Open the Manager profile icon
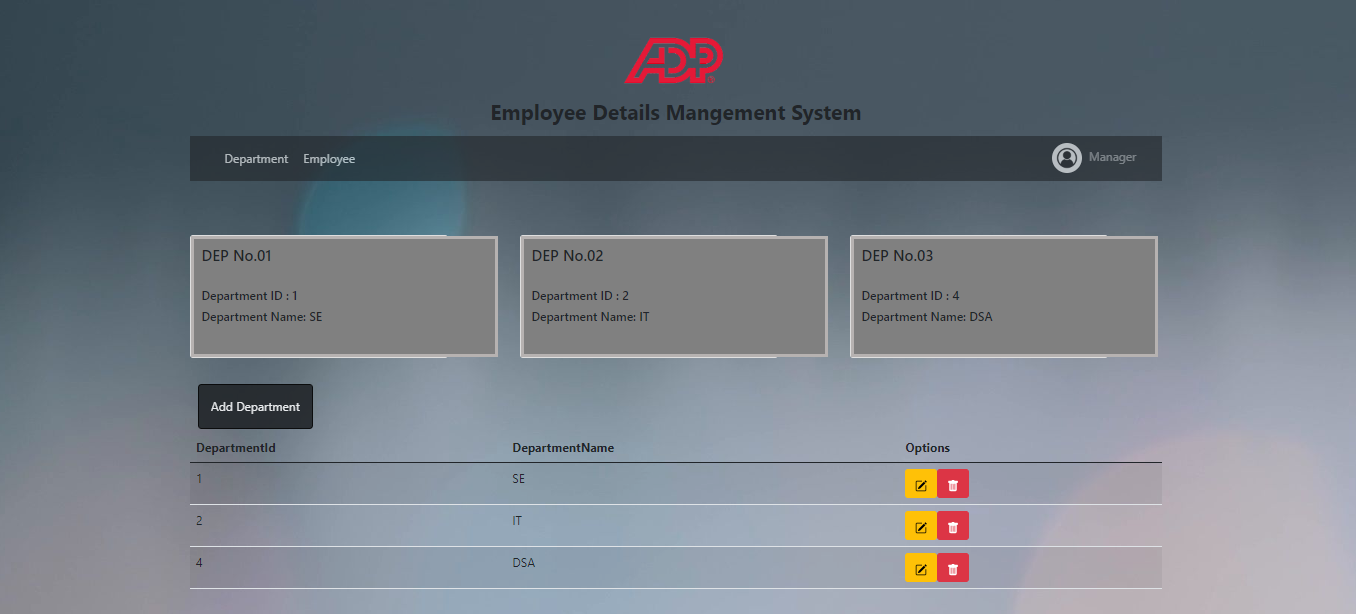Screen dimensions: 1356x614 click(x=1066, y=157)
